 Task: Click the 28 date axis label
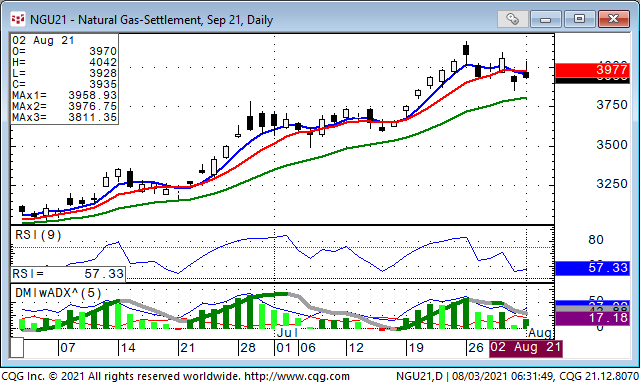[x=248, y=348]
